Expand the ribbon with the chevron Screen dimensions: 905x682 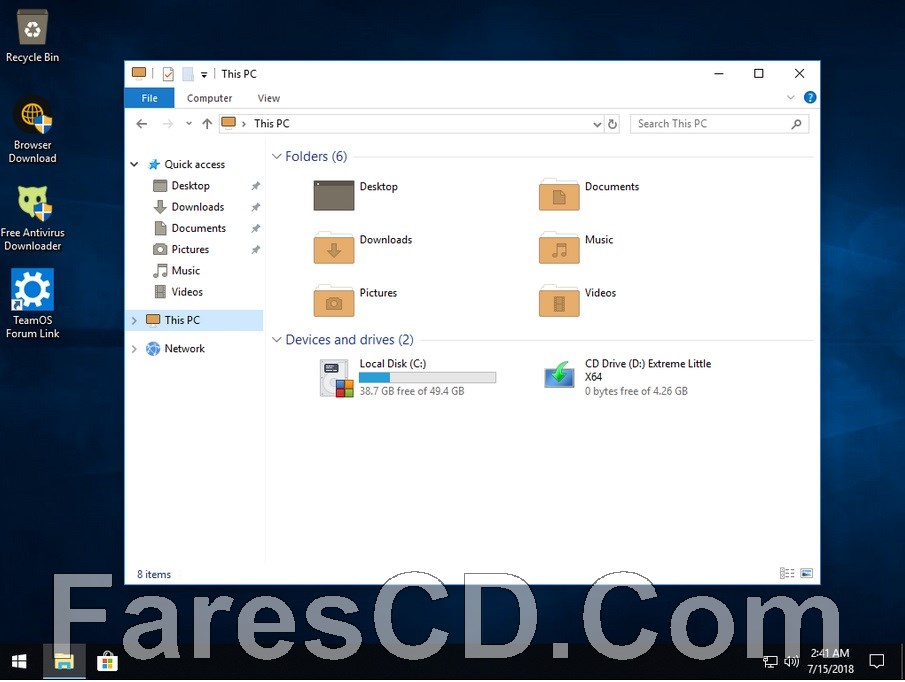[791, 98]
